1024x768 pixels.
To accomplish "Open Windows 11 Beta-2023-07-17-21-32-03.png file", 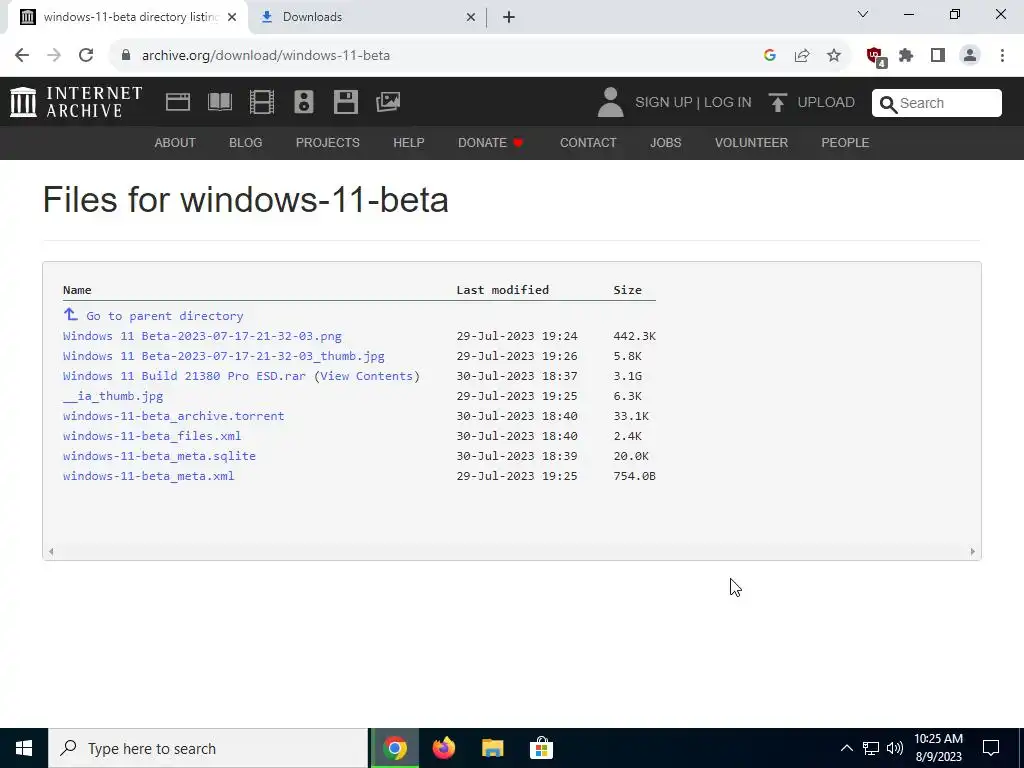I will click(x=202, y=336).
